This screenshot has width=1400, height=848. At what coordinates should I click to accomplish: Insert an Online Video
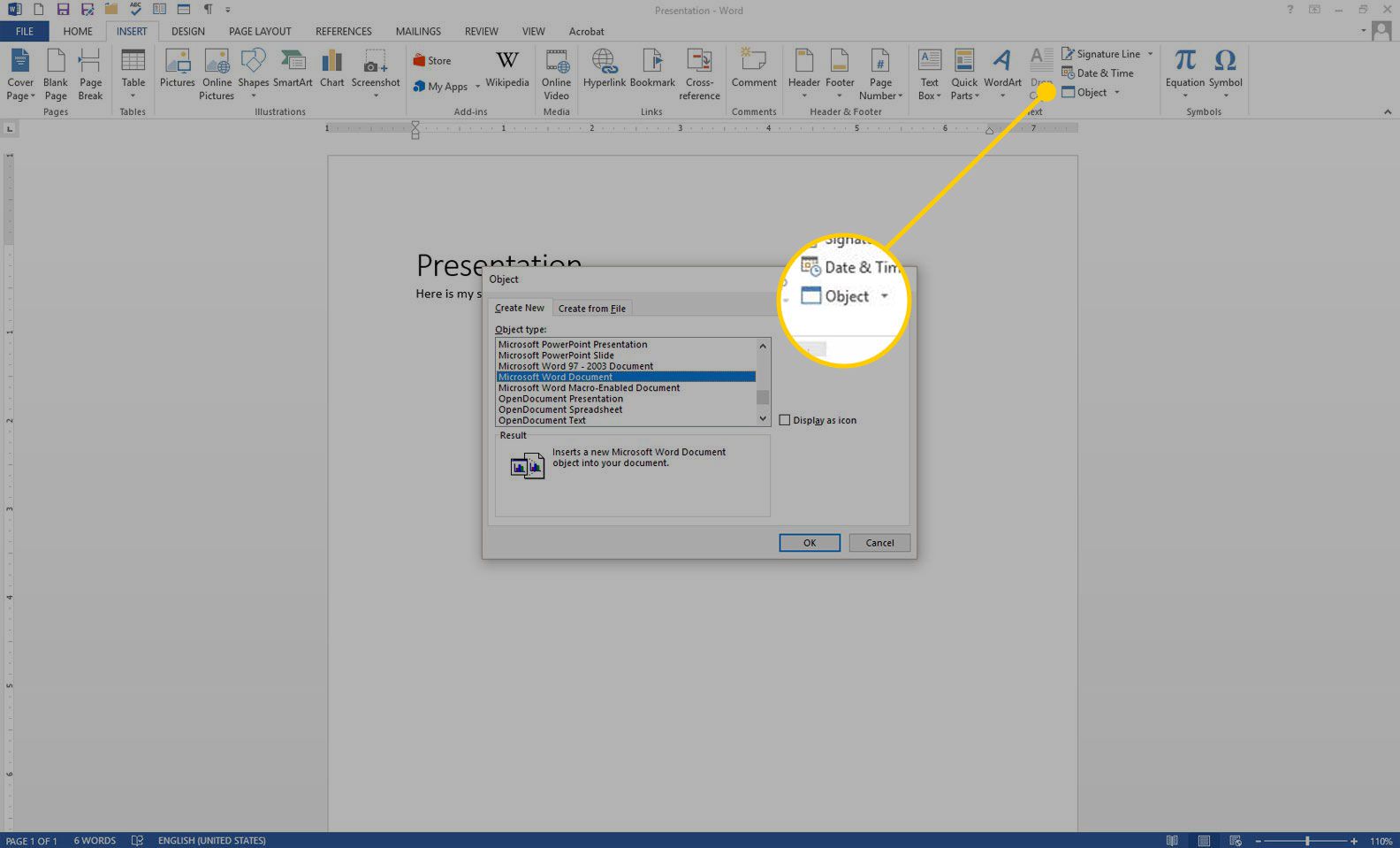tap(557, 74)
